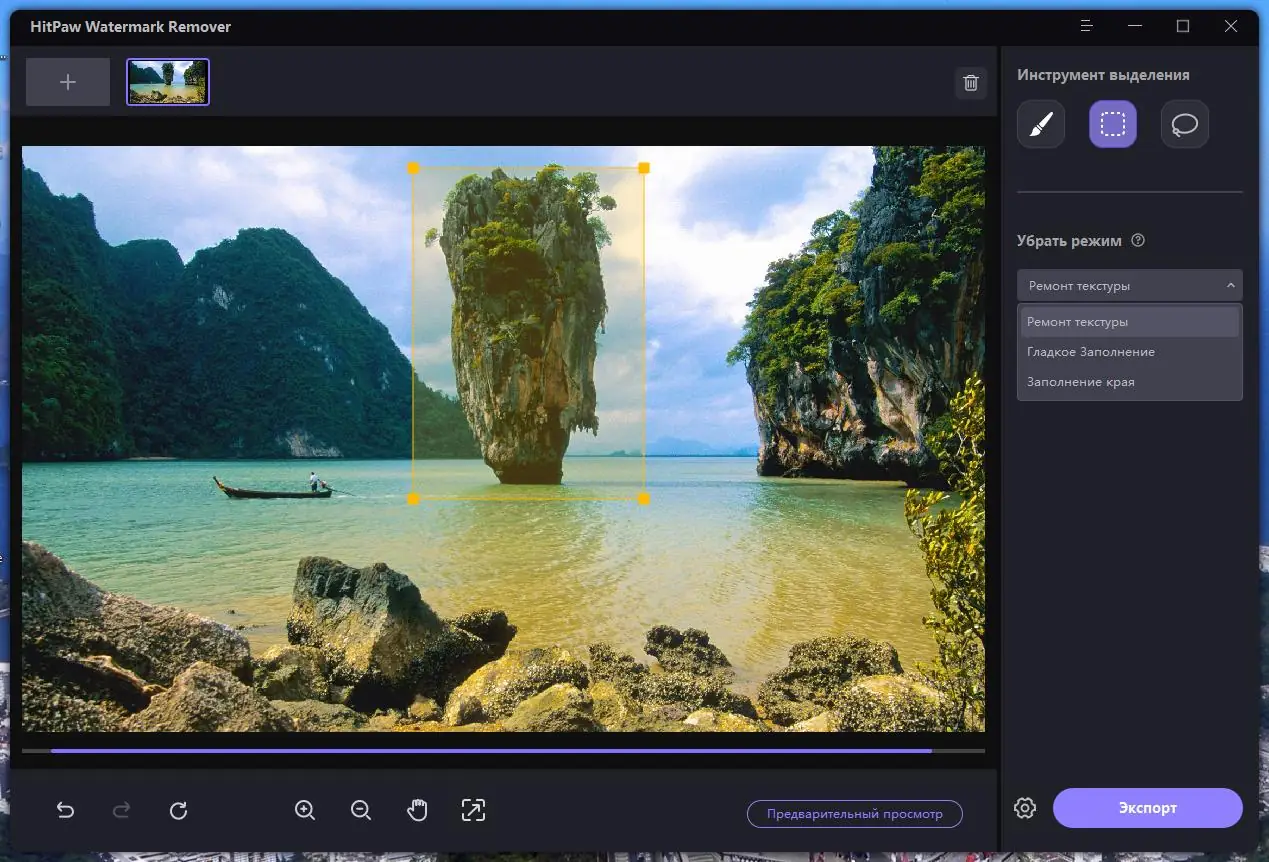Activate the hand pan tool

pyautogui.click(x=417, y=811)
